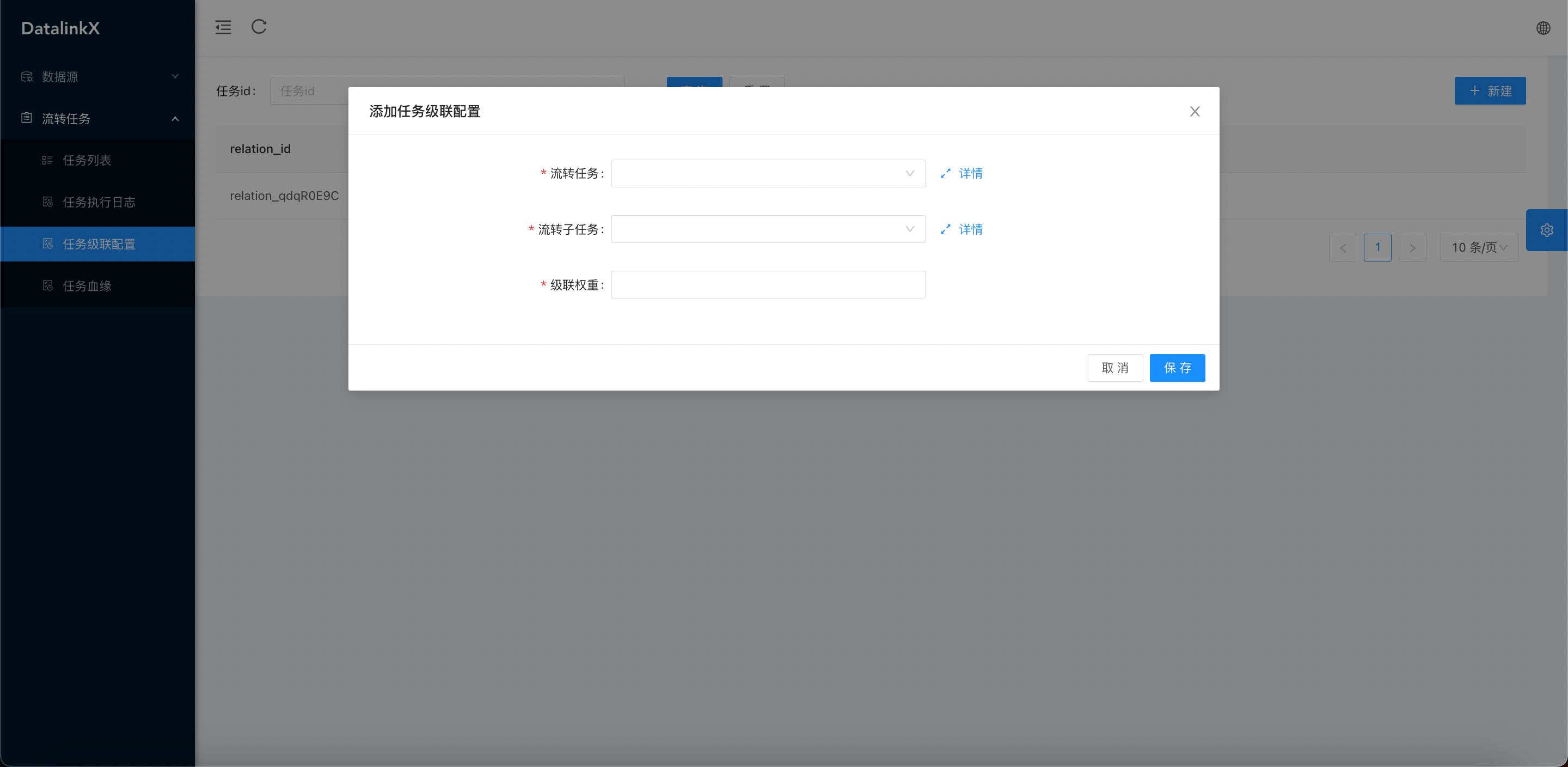This screenshot has width=1568, height=767.
Task: Go to 任务执行日志 menu item
Action: click(x=99, y=202)
